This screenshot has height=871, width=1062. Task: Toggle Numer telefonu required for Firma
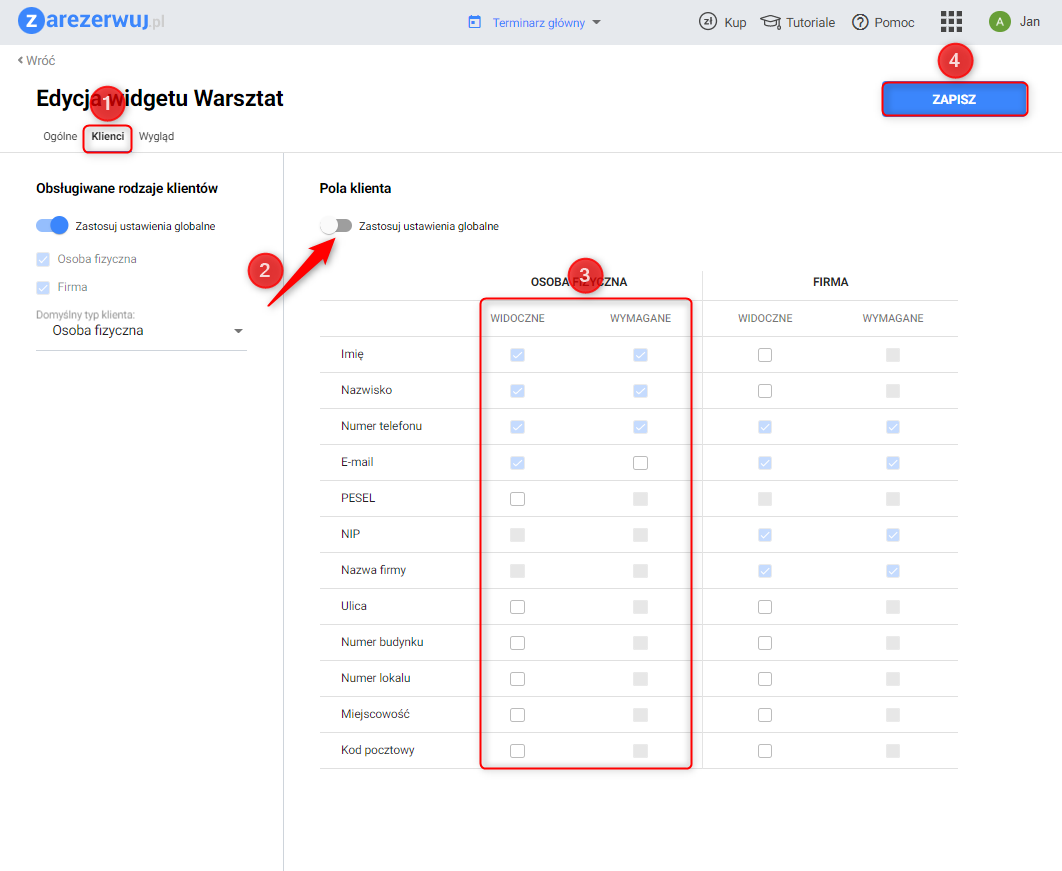(893, 427)
